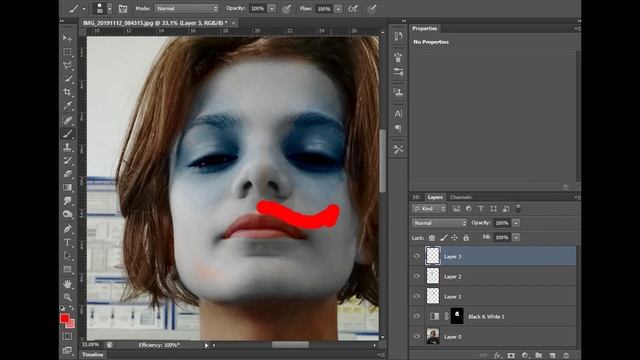Open brush Opacity slider dropdown arrow
The width and height of the screenshot is (640, 360).
coord(272,9)
